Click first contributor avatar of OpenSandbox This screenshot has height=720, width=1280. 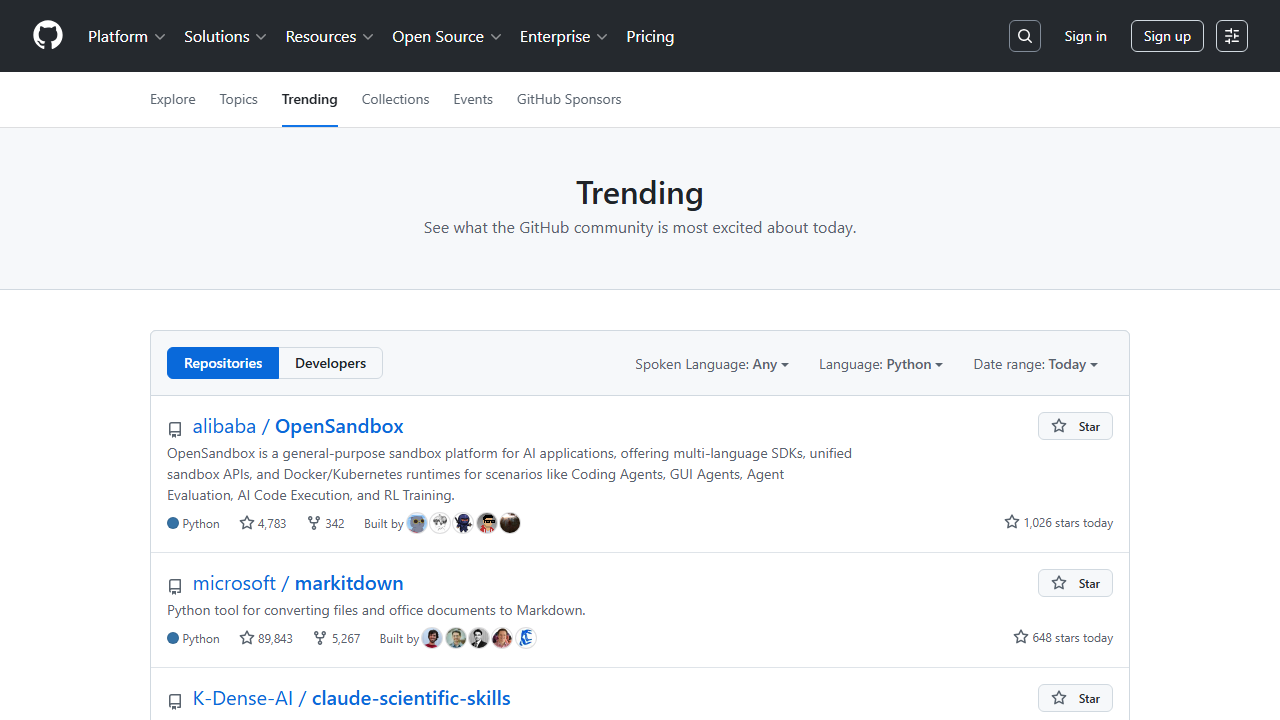pyautogui.click(x=417, y=523)
